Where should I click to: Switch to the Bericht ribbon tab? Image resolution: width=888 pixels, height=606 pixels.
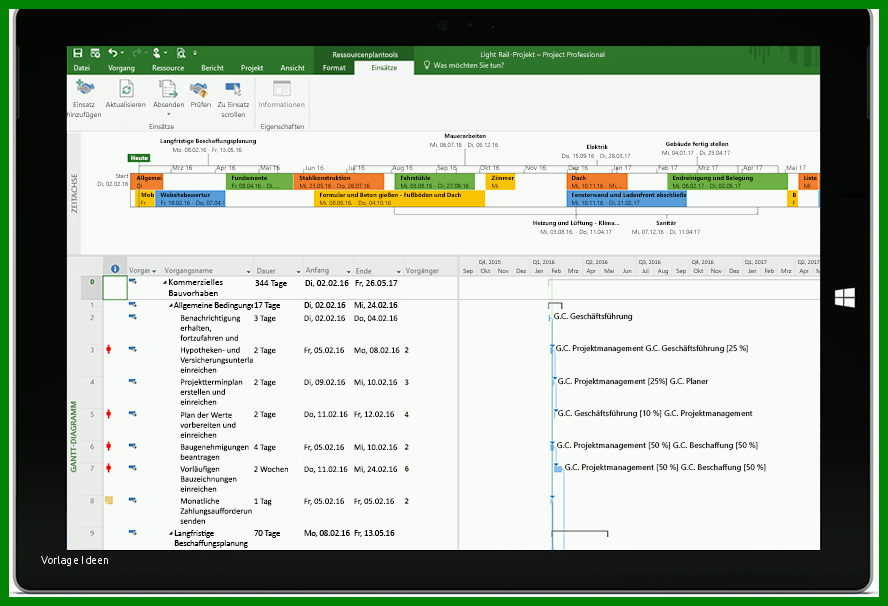tap(212, 68)
